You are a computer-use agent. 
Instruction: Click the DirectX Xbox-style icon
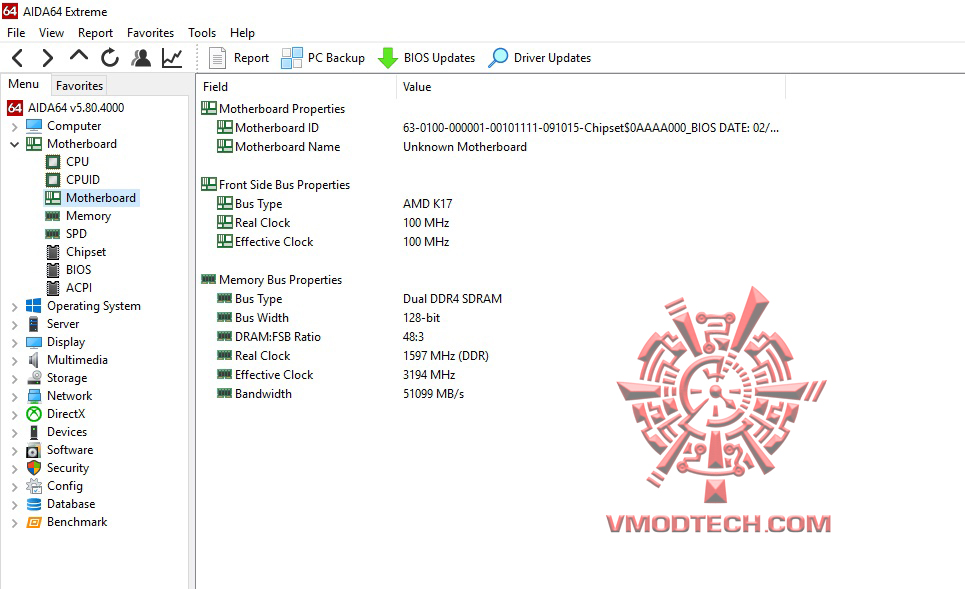34,414
